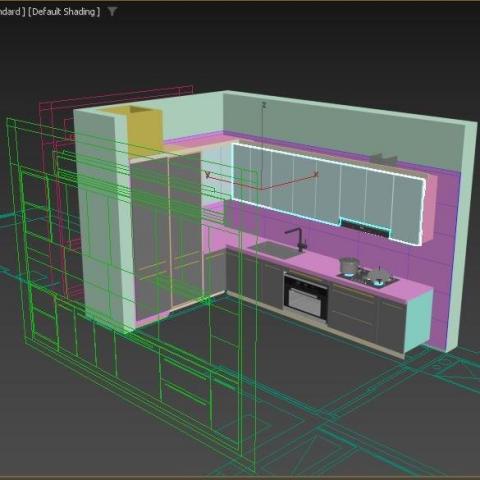Click the viewport filter funnel icon
Screen dimensions: 480x480
(112, 12)
